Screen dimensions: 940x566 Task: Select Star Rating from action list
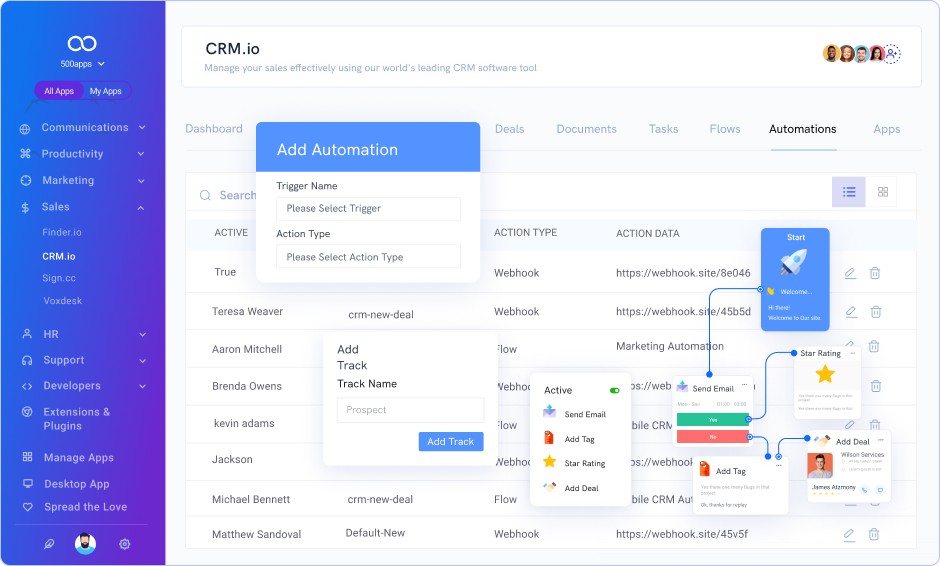(574, 463)
